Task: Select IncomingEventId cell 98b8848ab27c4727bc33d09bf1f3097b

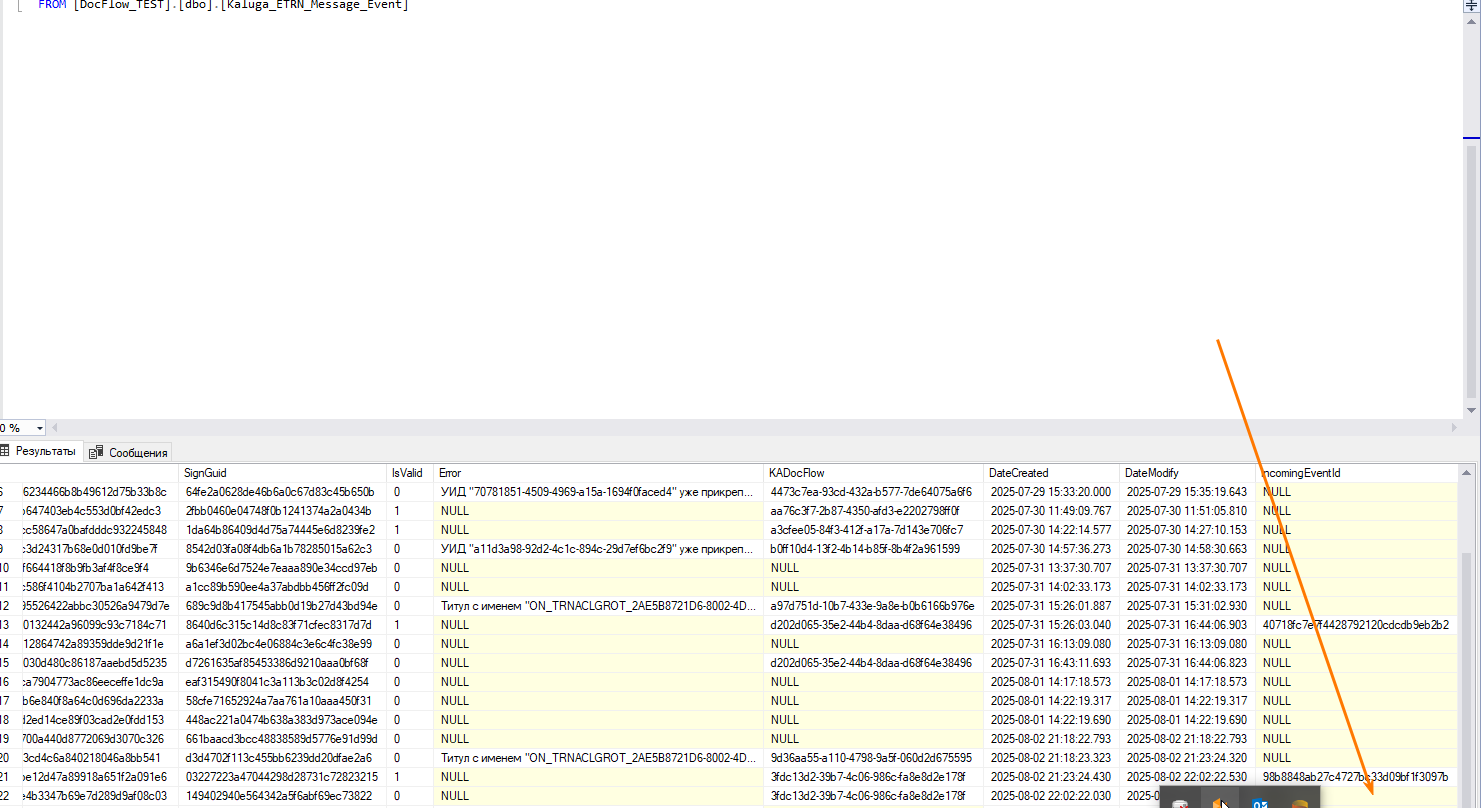Action: [1357, 777]
